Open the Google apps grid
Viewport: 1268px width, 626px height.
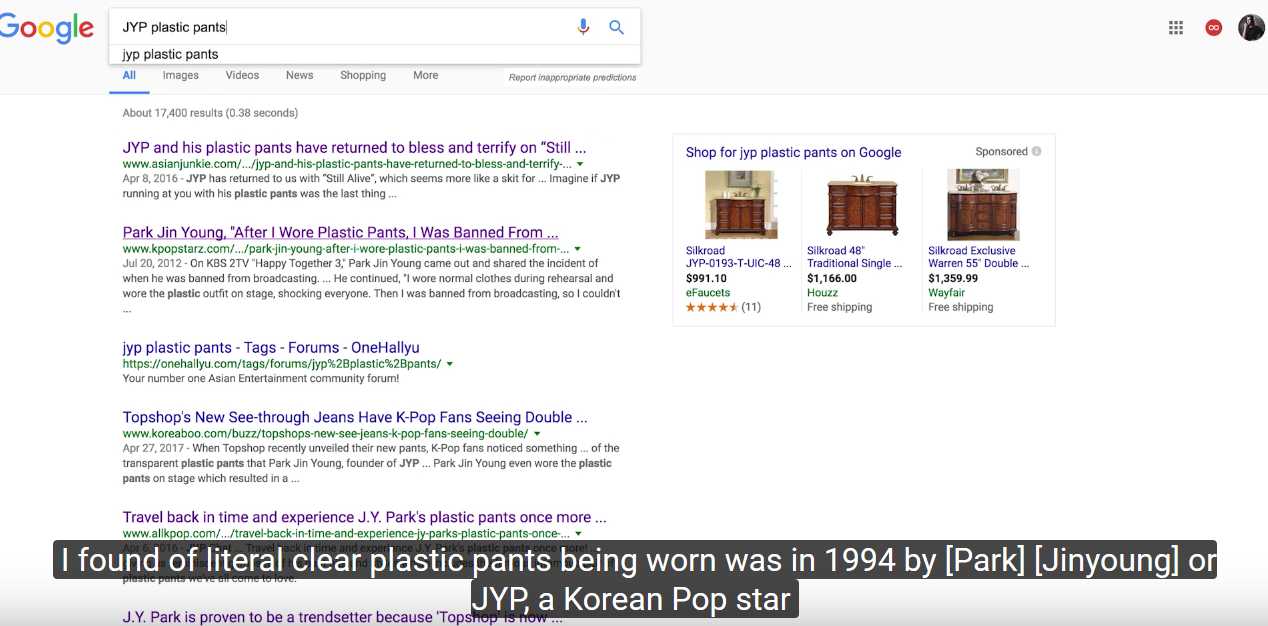[x=1176, y=28]
